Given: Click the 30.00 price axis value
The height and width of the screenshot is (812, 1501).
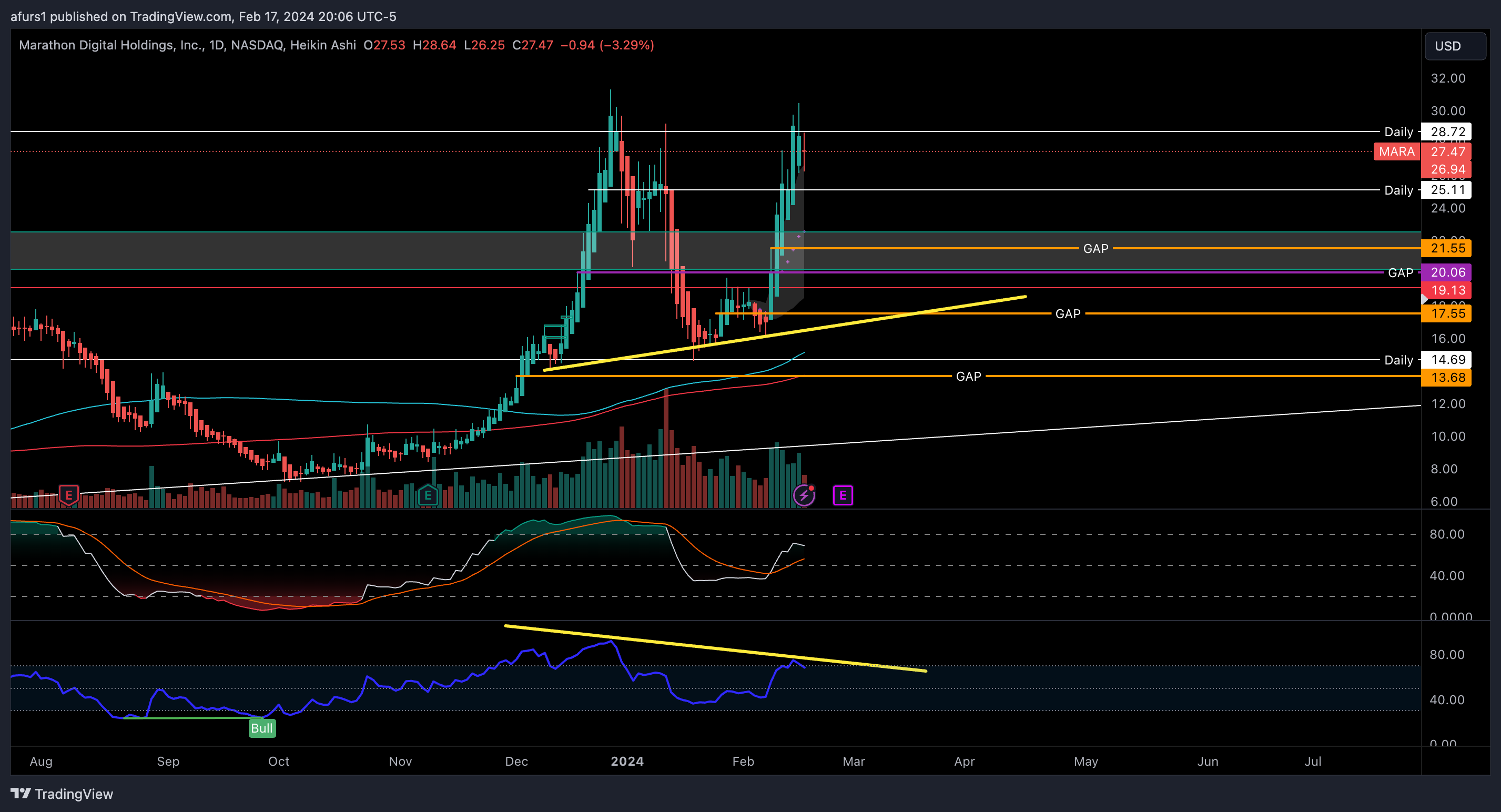Looking at the screenshot, I should pyautogui.click(x=1447, y=110).
